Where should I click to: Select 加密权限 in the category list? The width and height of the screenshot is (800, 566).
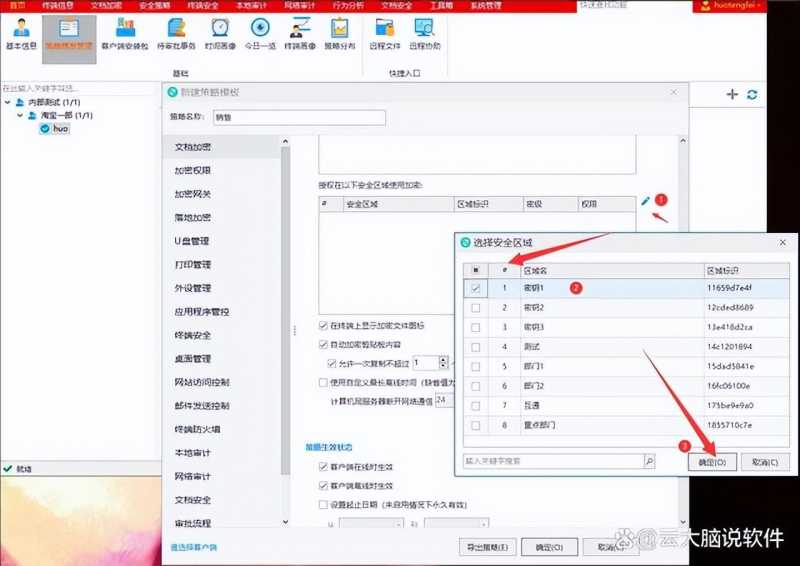192,170
